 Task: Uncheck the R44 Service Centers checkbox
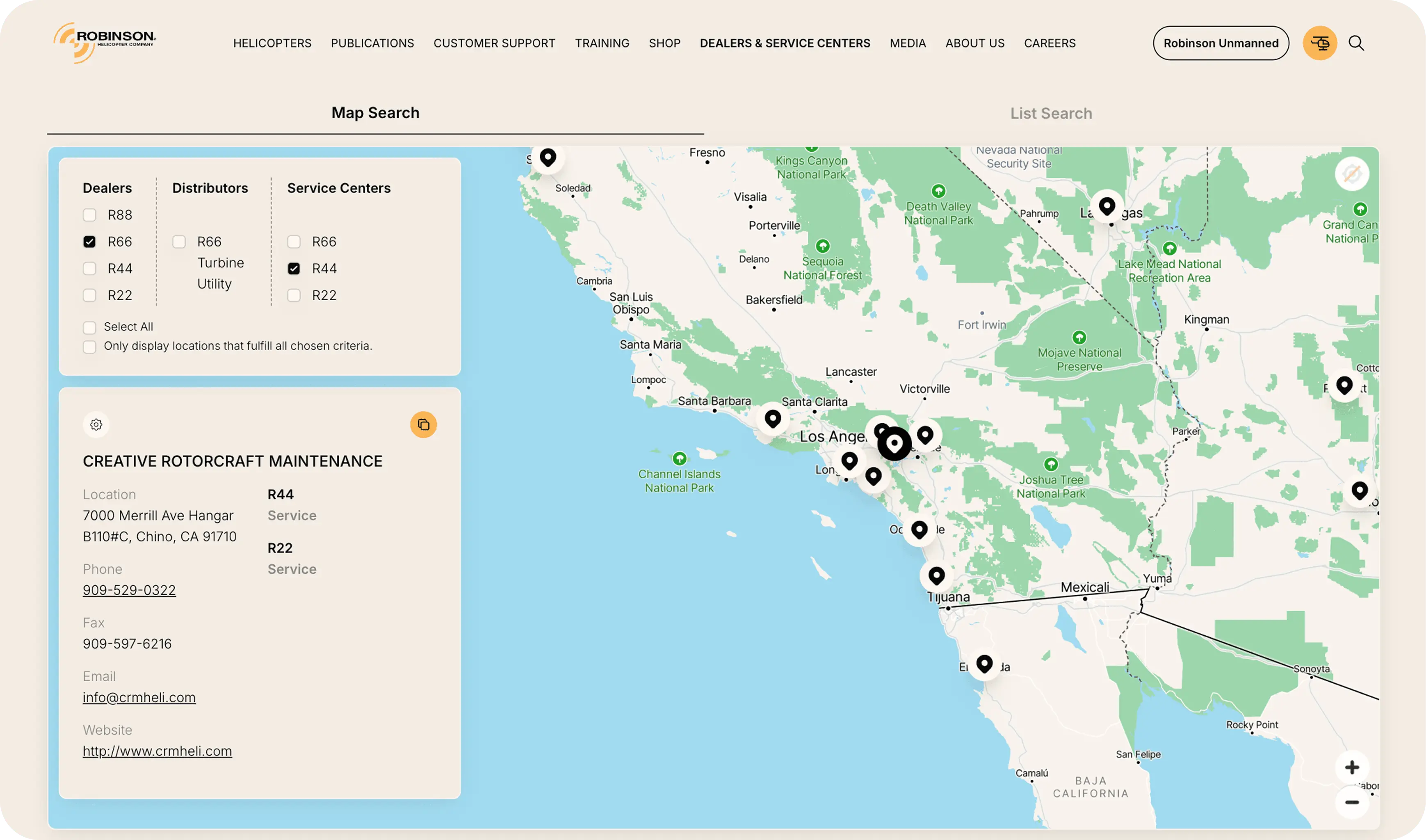(294, 268)
